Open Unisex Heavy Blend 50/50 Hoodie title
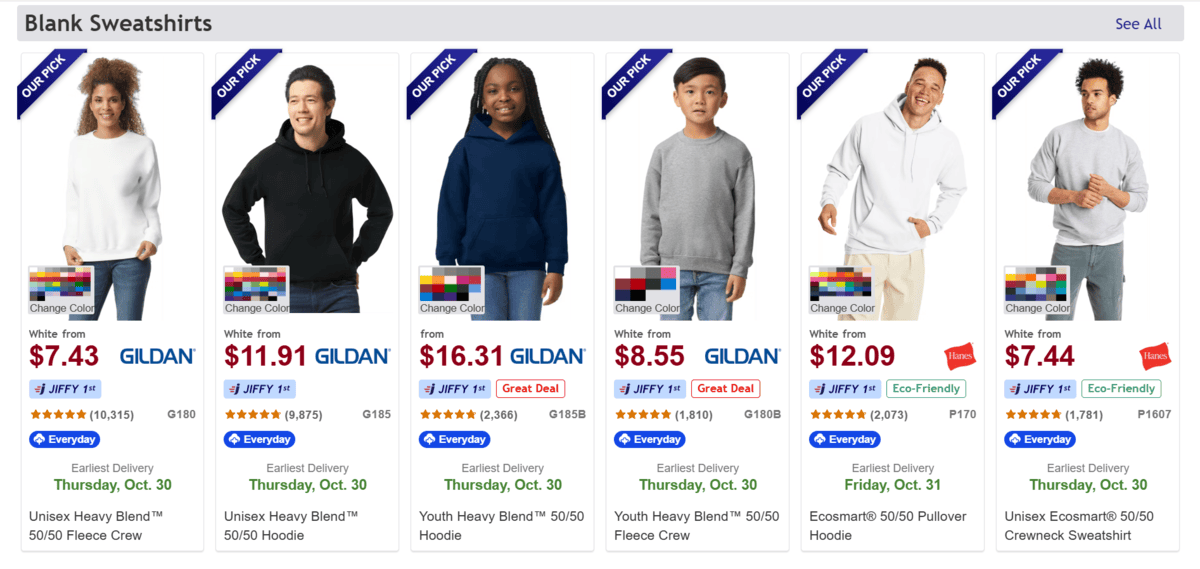The width and height of the screenshot is (1200, 569). coord(291,525)
